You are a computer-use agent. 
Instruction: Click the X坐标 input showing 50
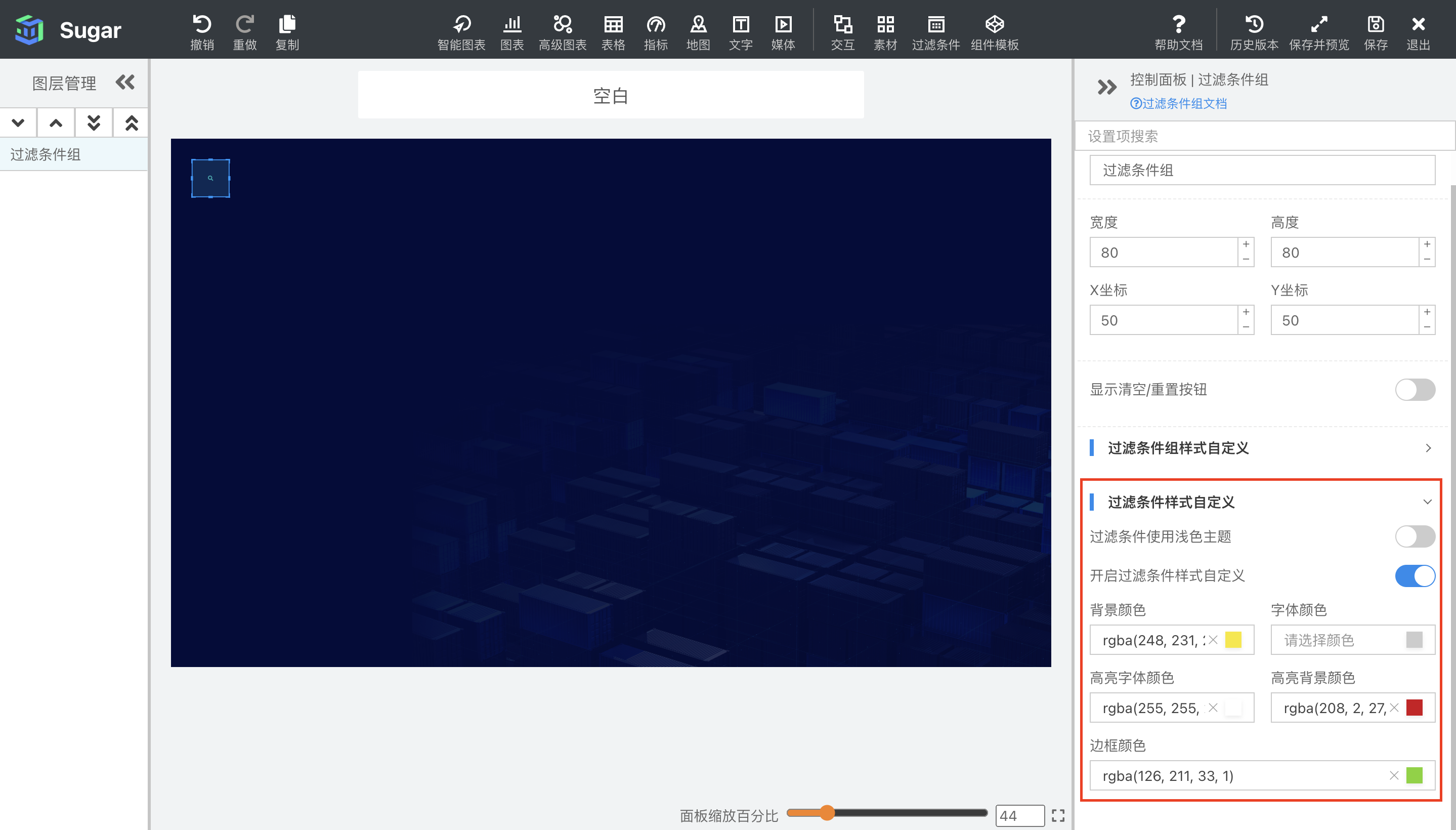click(x=1163, y=320)
